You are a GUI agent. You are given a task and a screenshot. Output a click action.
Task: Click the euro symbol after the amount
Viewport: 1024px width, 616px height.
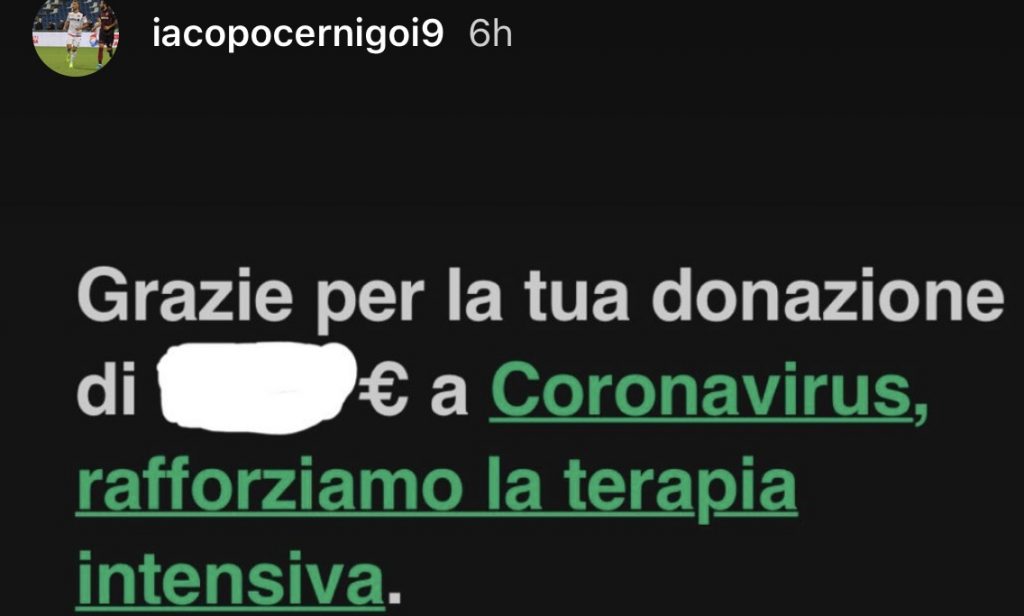384,393
